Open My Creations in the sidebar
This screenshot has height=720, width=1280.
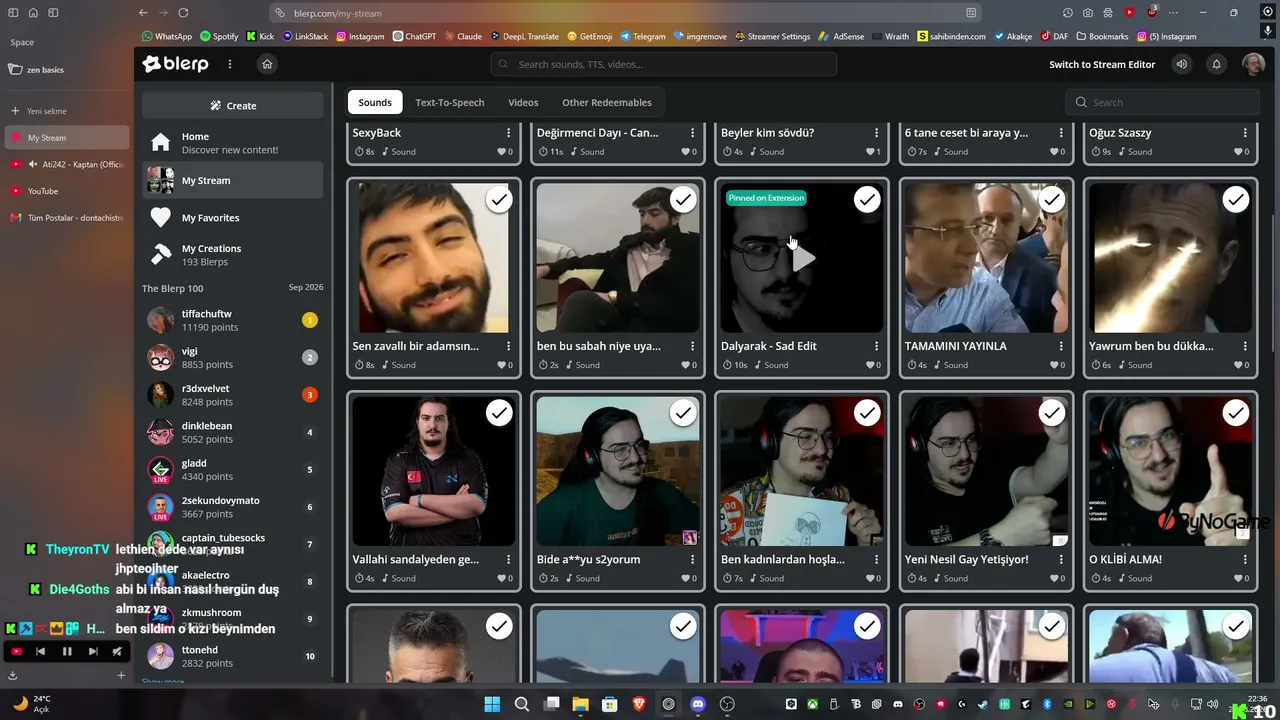tap(232, 255)
